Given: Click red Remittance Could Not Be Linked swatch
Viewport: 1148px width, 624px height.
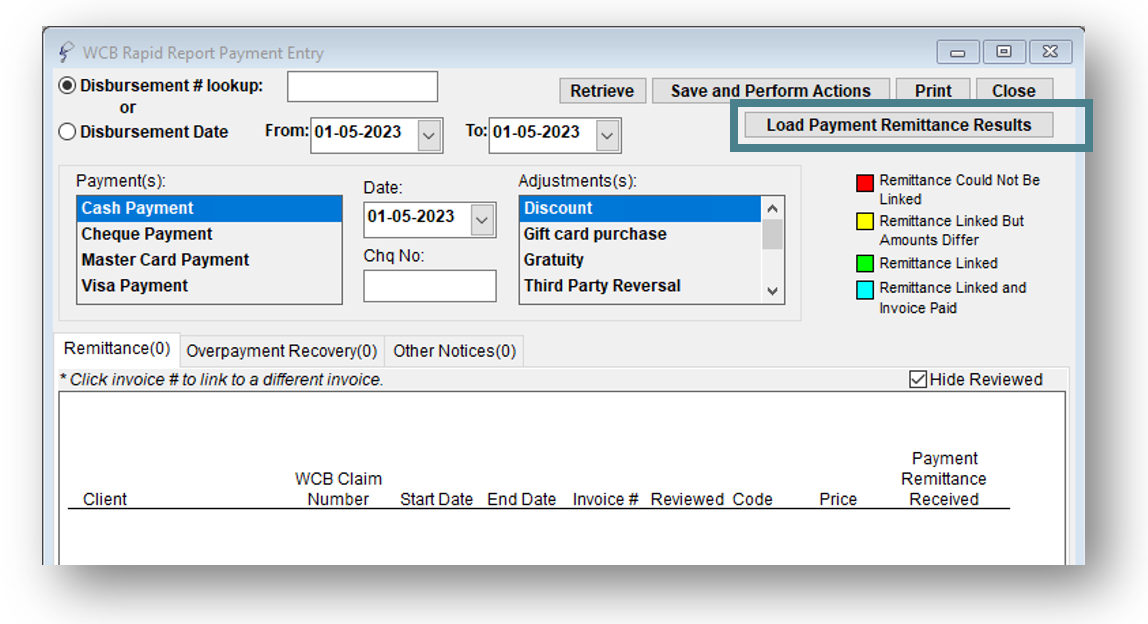Looking at the screenshot, I should (x=865, y=182).
